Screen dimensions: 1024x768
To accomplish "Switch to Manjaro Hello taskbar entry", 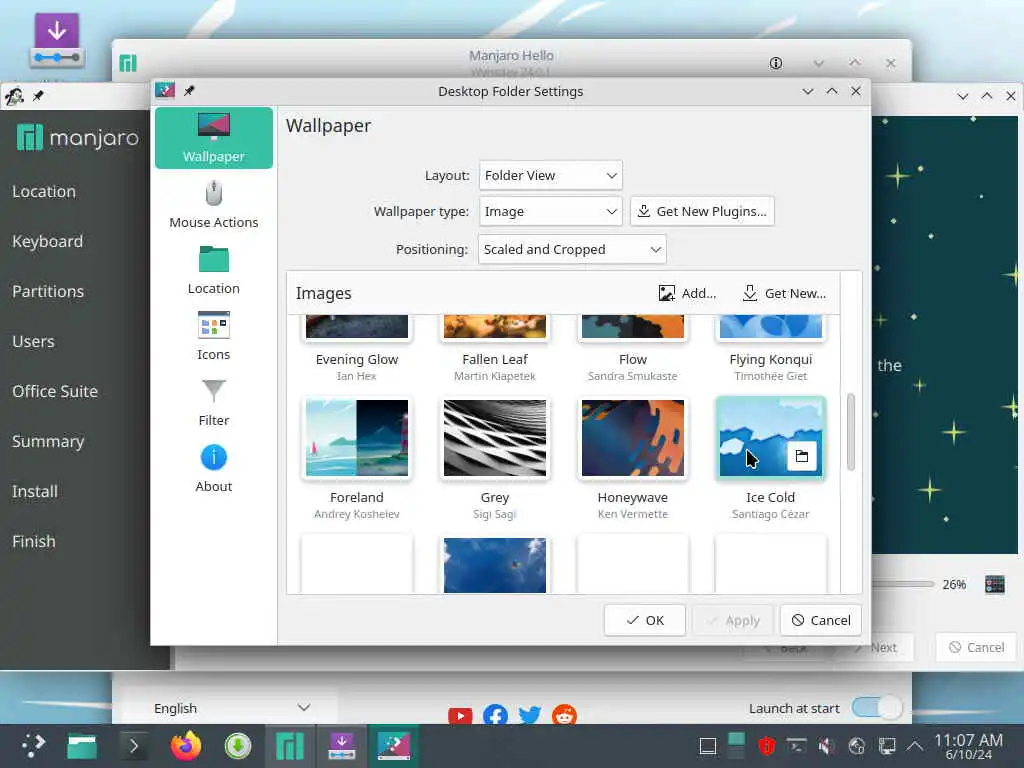I will (x=290, y=746).
